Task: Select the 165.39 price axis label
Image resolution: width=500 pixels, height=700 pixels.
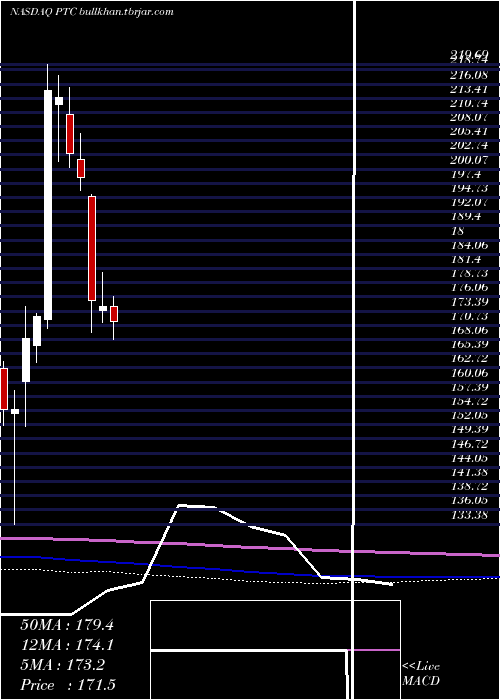Action: tap(469, 345)
